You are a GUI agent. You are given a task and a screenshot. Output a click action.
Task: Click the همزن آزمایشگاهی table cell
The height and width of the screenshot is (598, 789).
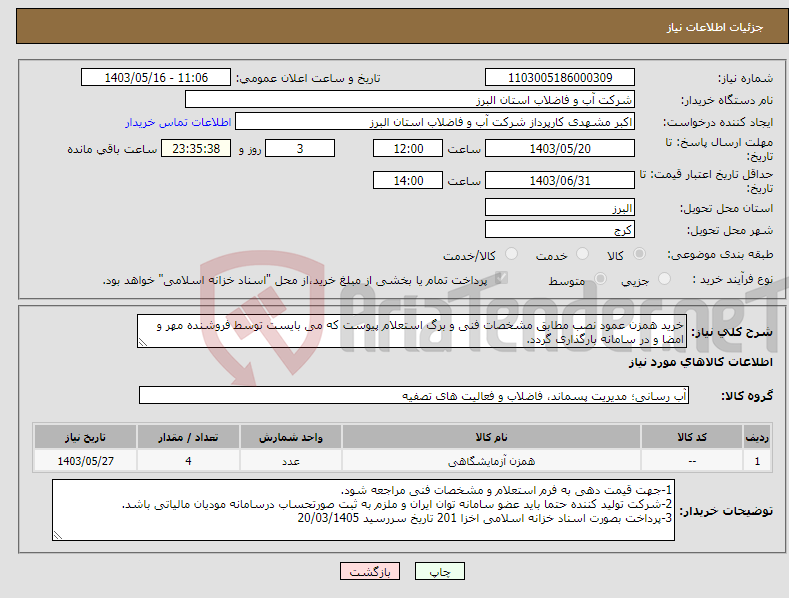tap(491, 461)
